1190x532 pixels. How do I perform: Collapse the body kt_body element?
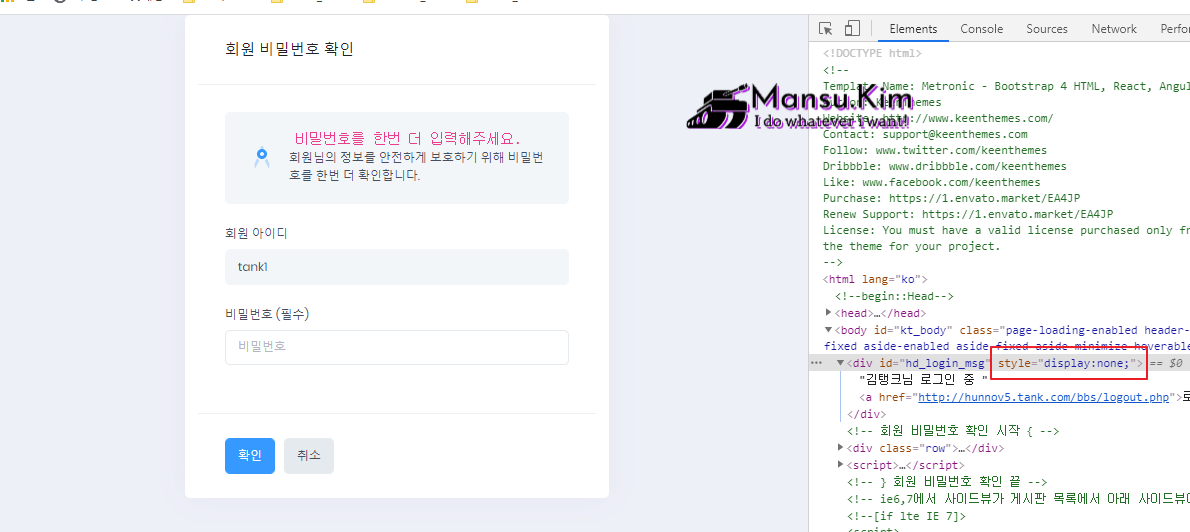[828, 330]
